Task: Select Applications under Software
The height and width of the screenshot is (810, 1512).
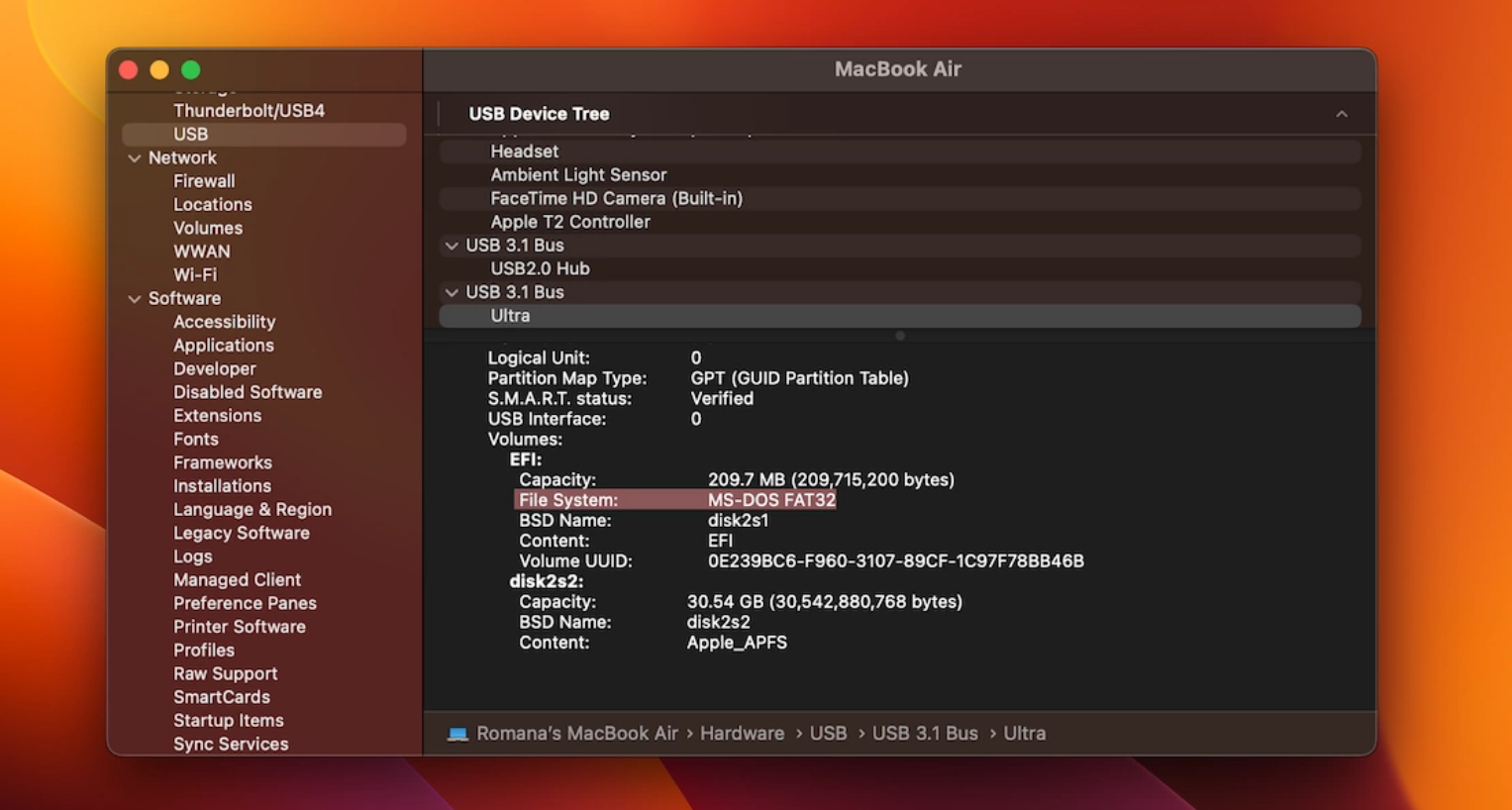Action: coord(224,346)
